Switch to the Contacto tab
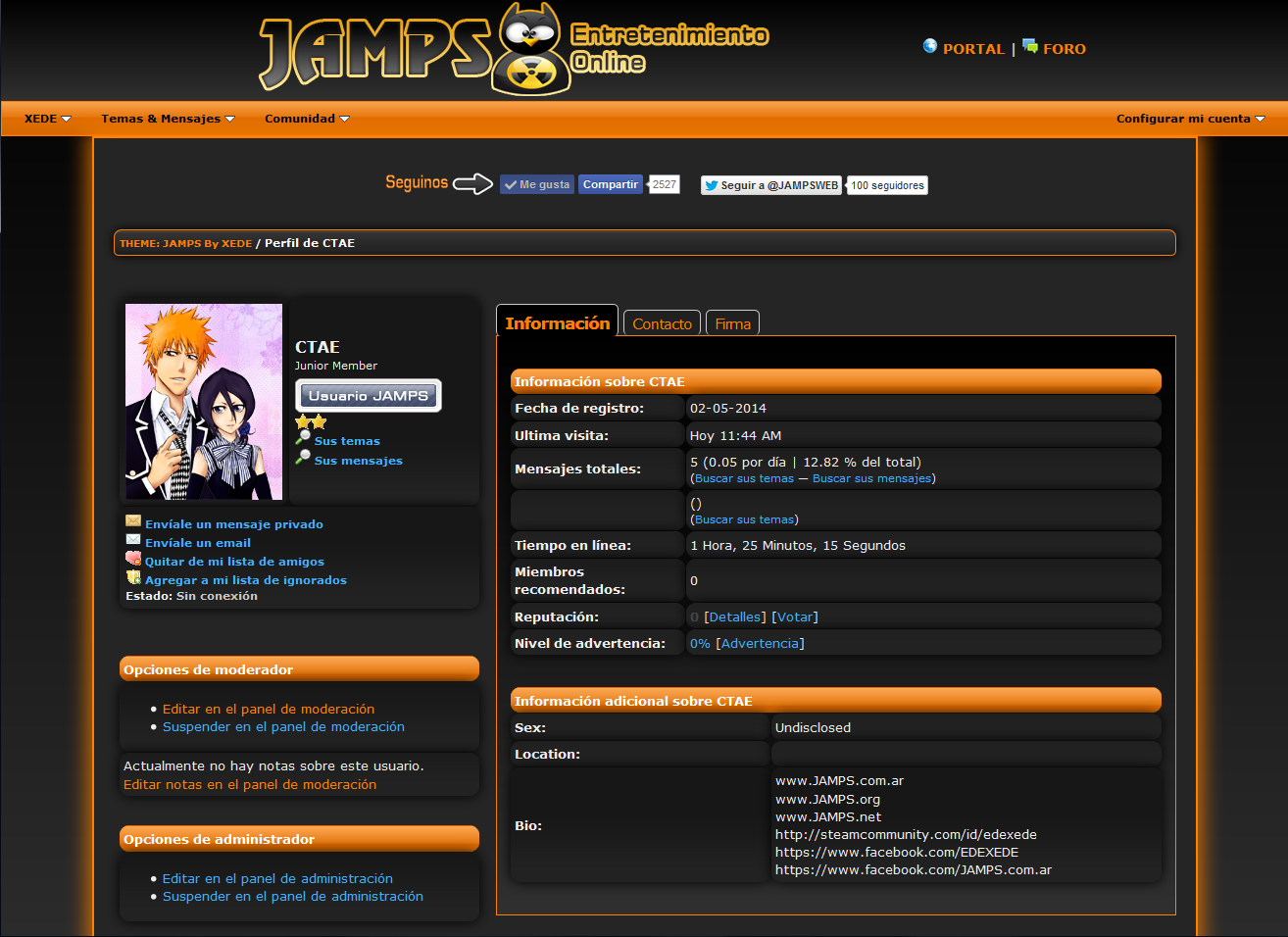The image size is (1288, 937). click(662, 324)
